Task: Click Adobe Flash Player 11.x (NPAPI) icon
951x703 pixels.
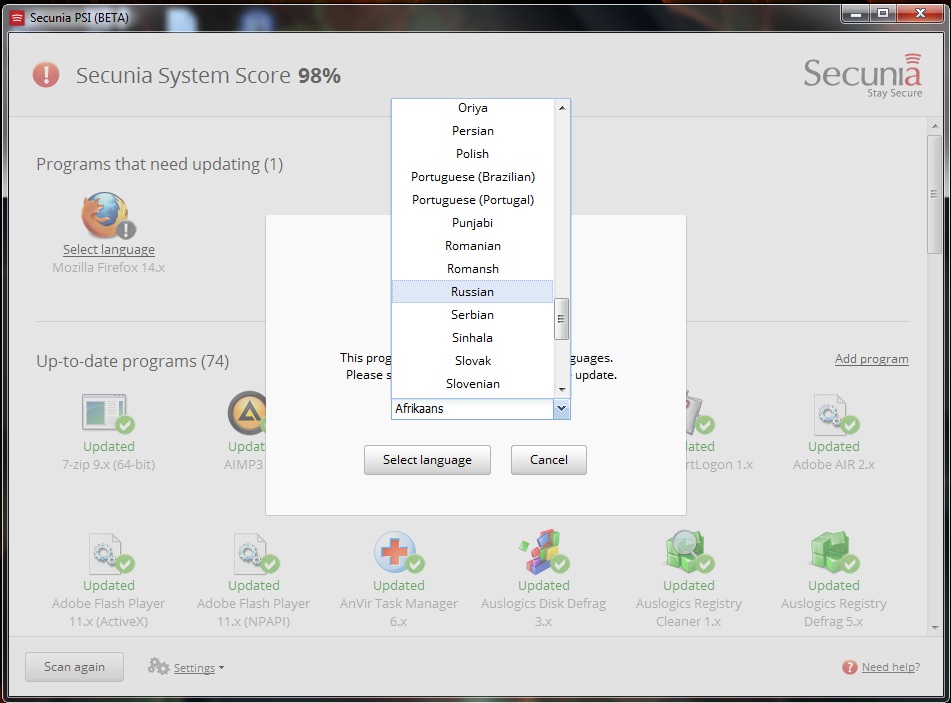Action: pos(256,553)
